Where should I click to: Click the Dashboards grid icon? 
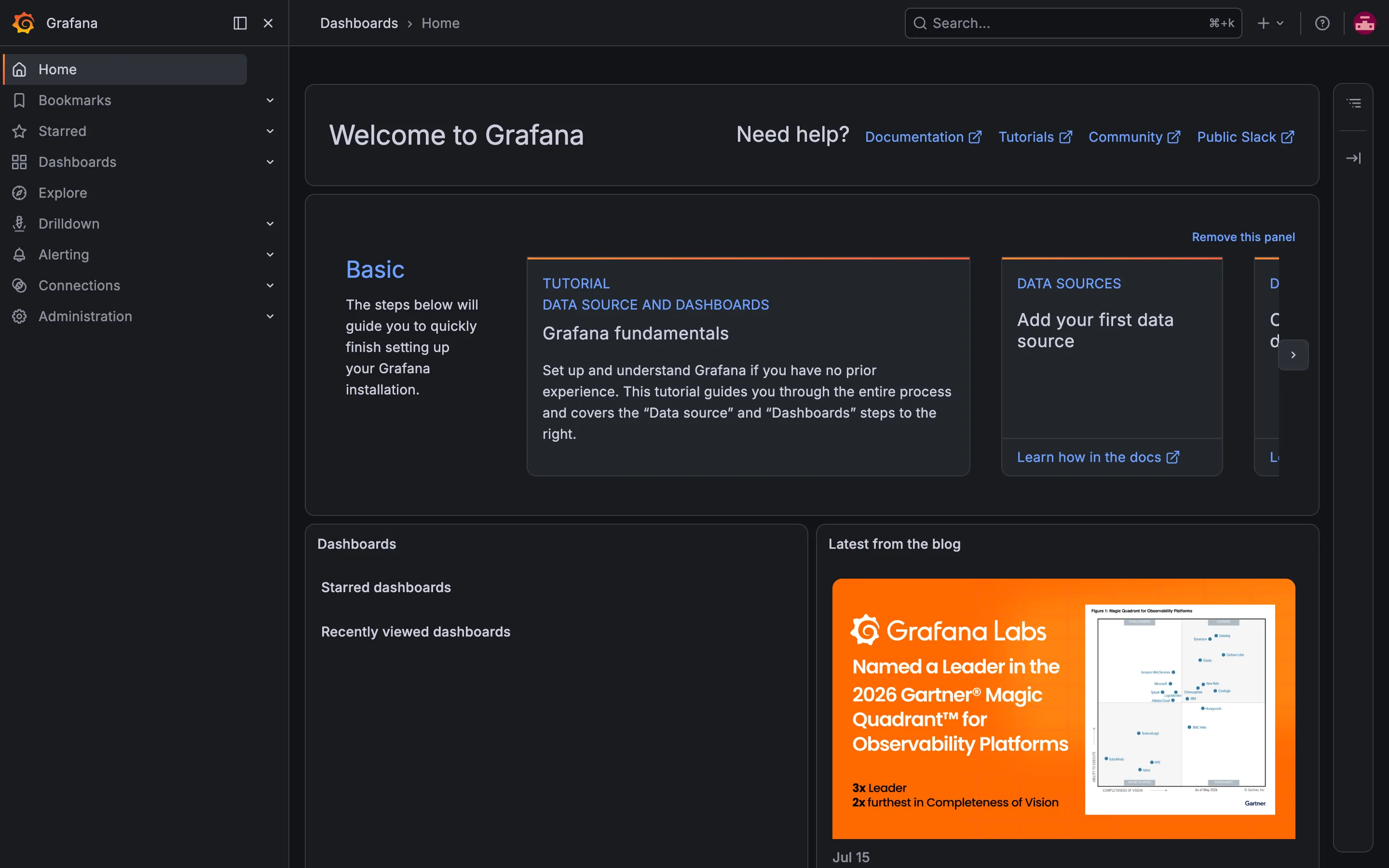19,162
